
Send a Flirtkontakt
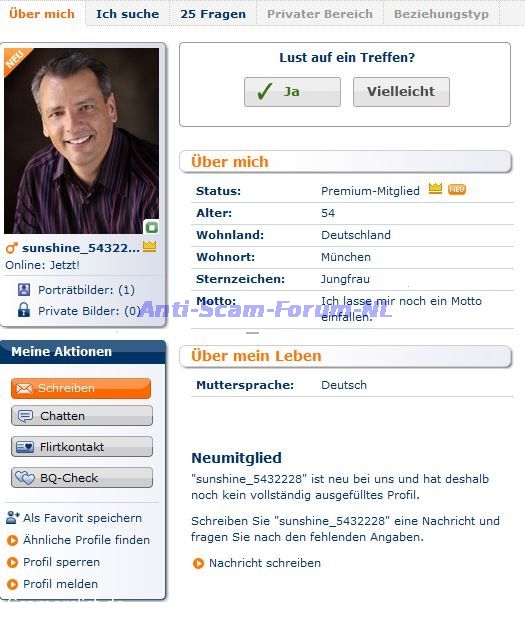(x=81, y=447)
